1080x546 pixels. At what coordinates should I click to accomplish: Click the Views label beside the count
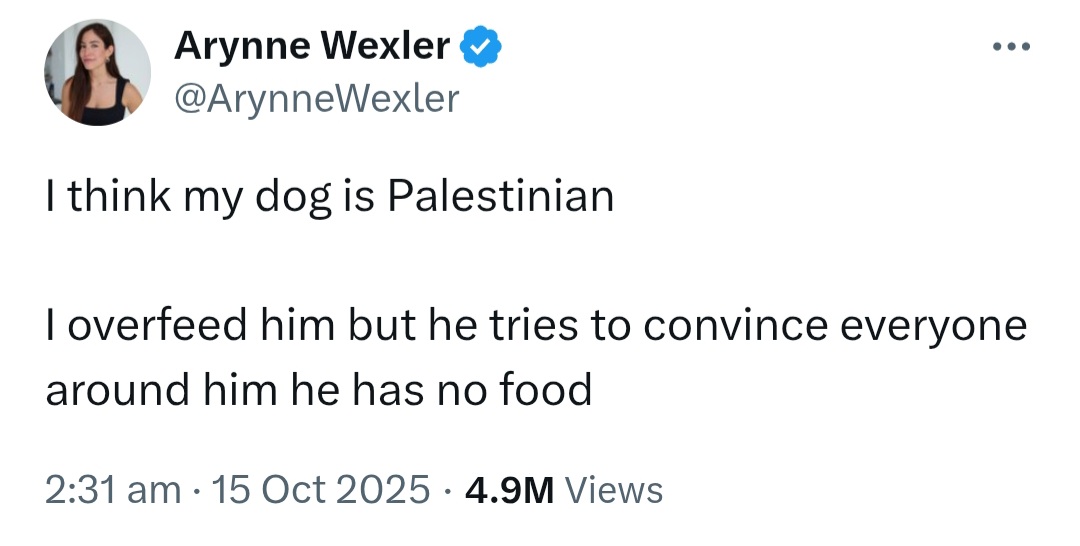pyautogui.click(x=613, y=490)
